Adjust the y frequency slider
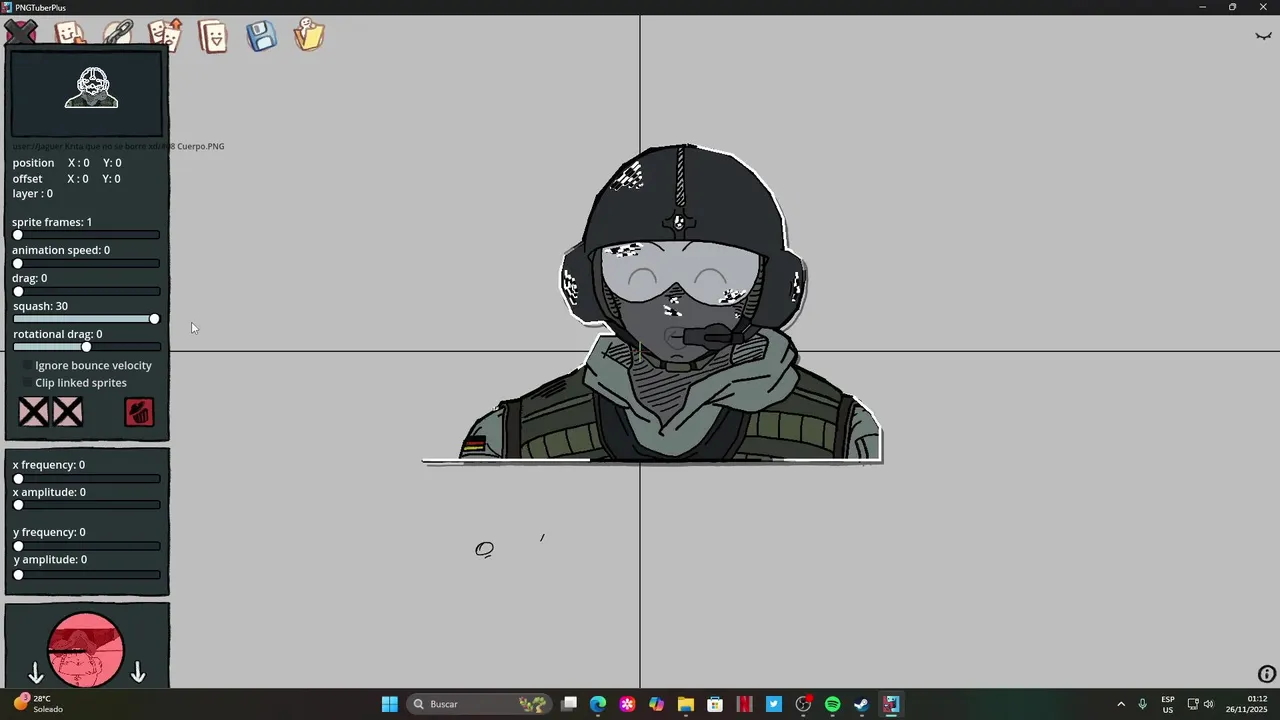The height and width of the screenshot is (720, 1280). coord(86,546)
